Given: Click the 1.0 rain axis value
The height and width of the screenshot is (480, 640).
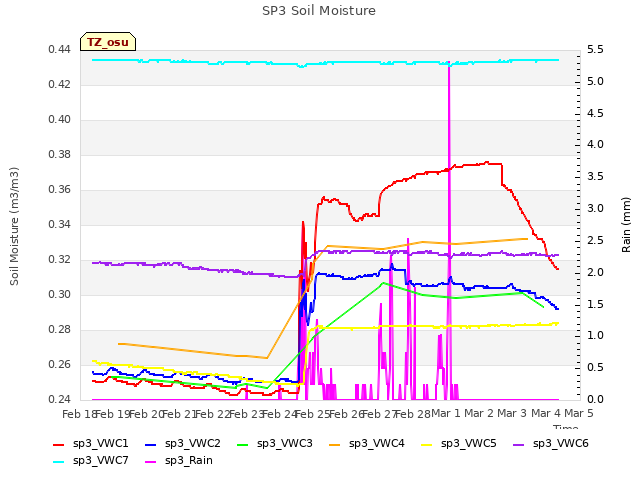Looking at the screenshot, I should tap(595, 336).
